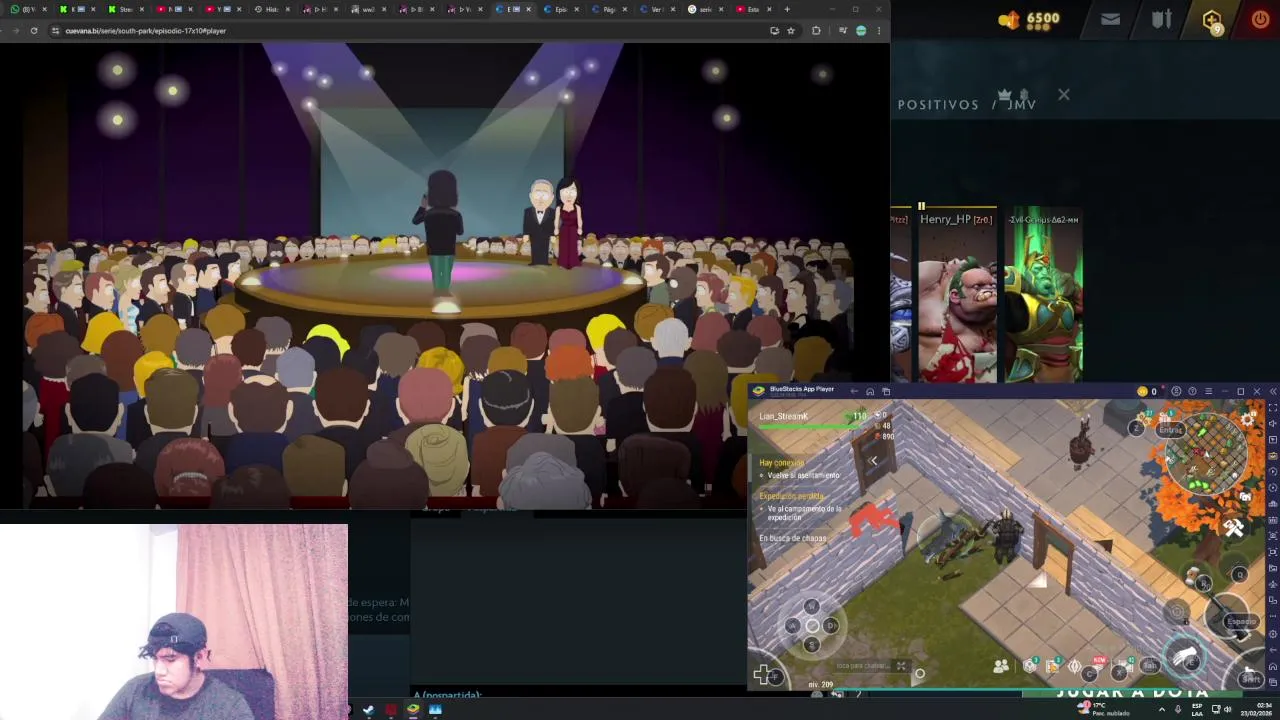This screenshot has width=1280, height=720.
Task: Show hidden icons in the system tray
Action: pyautogui.click(x=1161, y=710)
